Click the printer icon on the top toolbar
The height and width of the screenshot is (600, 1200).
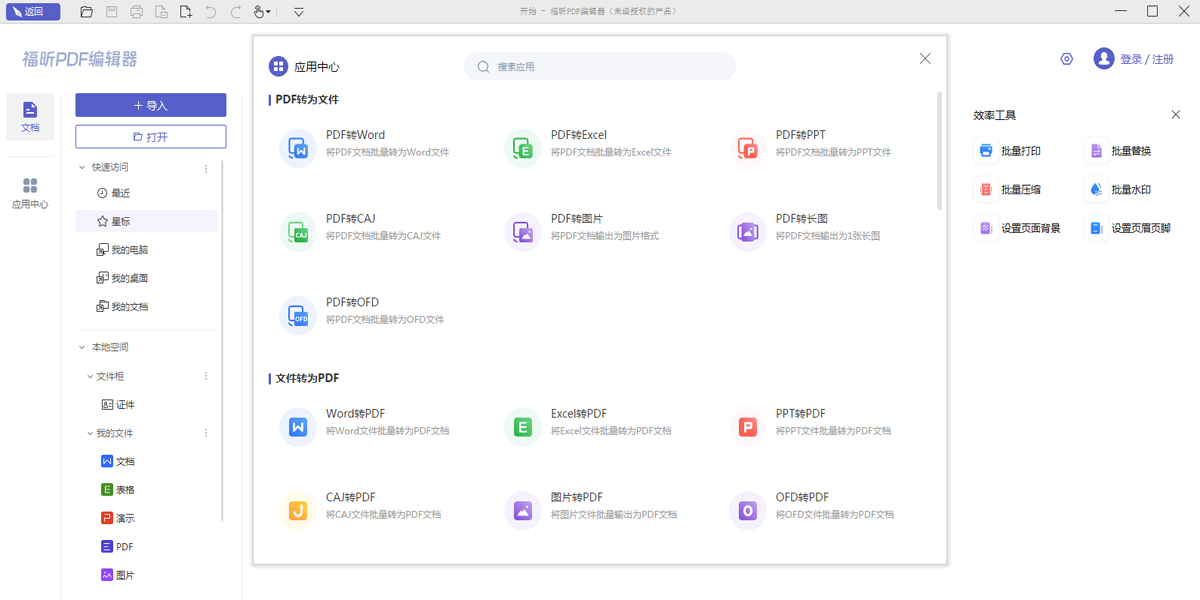135,11
